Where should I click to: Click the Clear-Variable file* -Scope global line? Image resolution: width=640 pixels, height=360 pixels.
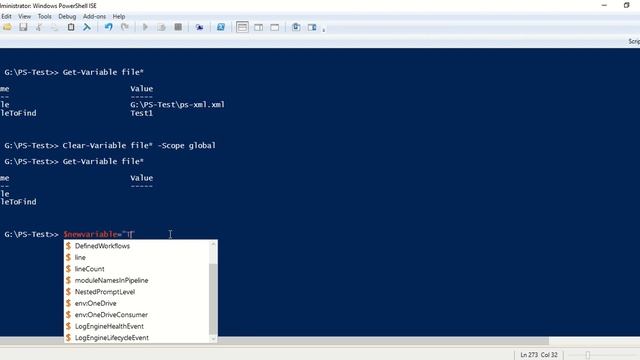point(139,145)
